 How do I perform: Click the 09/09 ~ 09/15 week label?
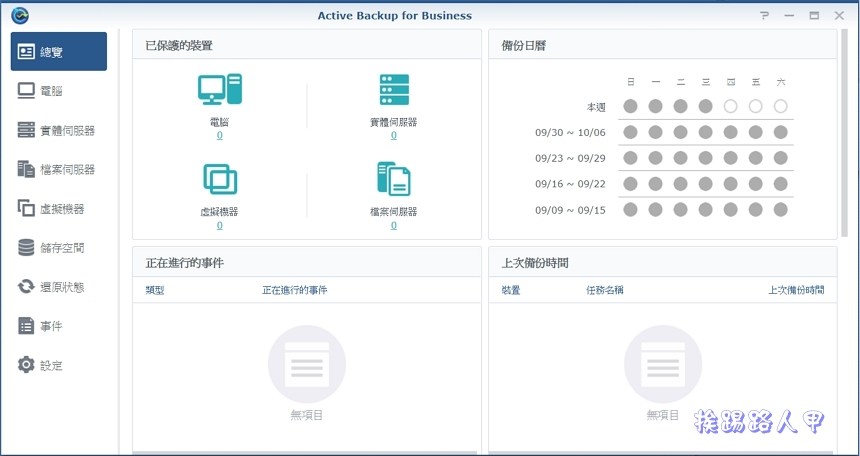coord(570,210)
